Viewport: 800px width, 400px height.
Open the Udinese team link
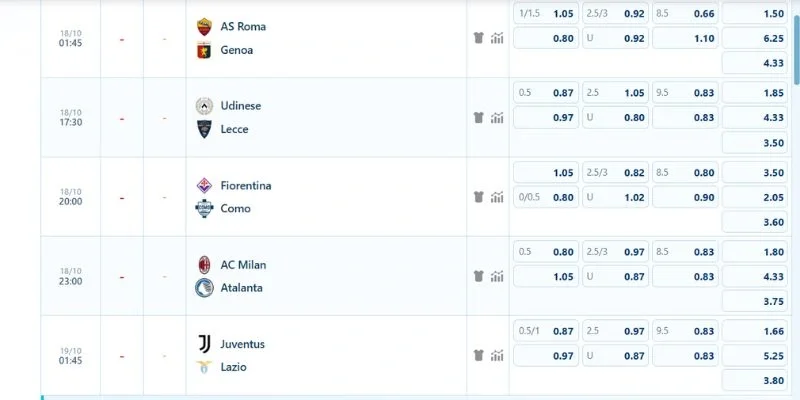240,106
